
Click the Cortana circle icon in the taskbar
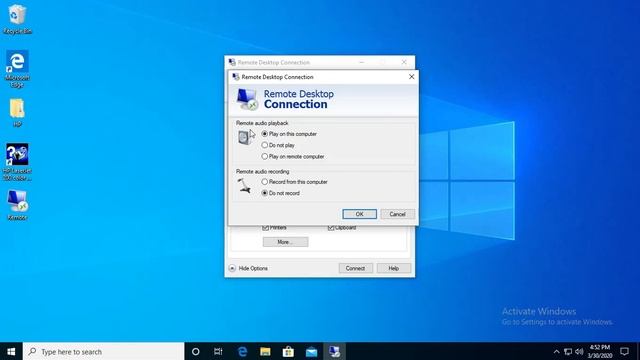click(196, 351)
